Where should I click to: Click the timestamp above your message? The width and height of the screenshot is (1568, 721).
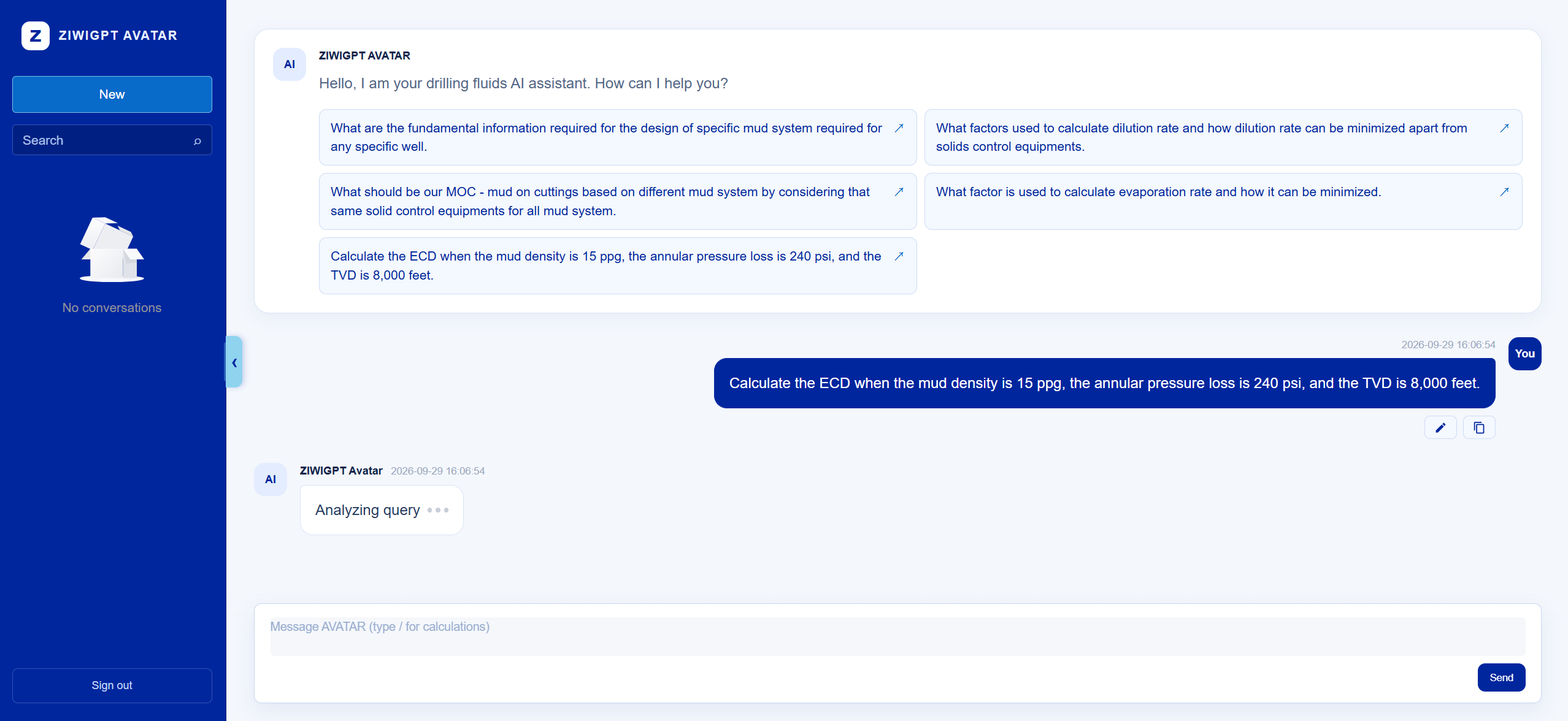[1448, 345]
